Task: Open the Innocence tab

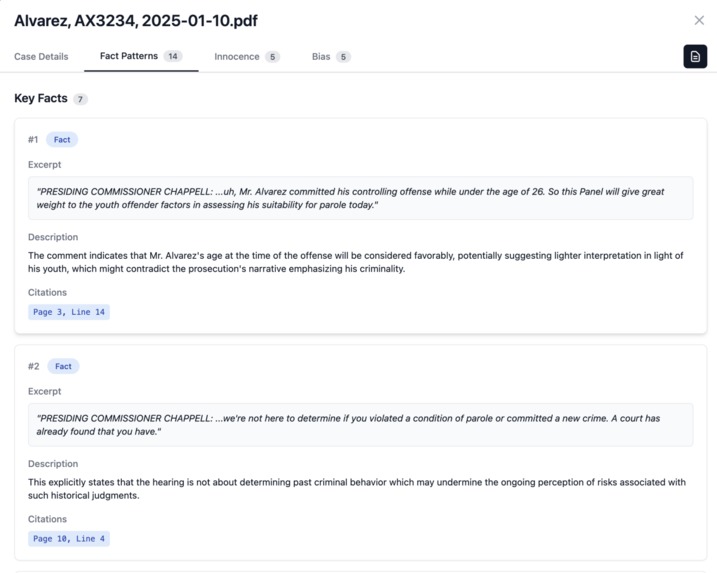Action: click(247, 57)
